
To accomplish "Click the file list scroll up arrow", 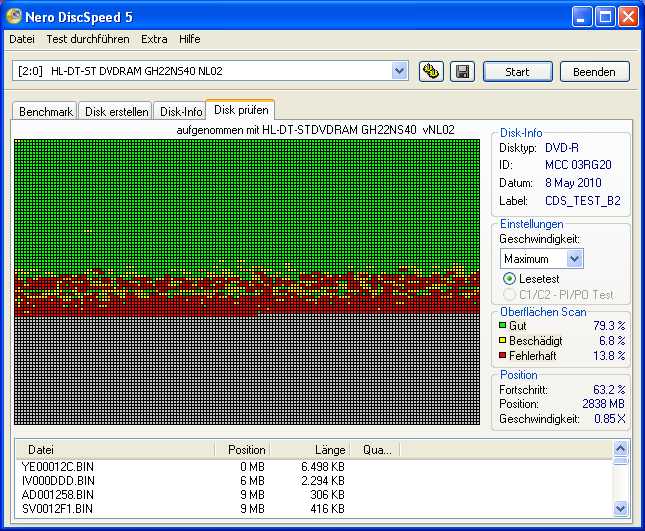I will pyautogui.click(x=620, y=448).
